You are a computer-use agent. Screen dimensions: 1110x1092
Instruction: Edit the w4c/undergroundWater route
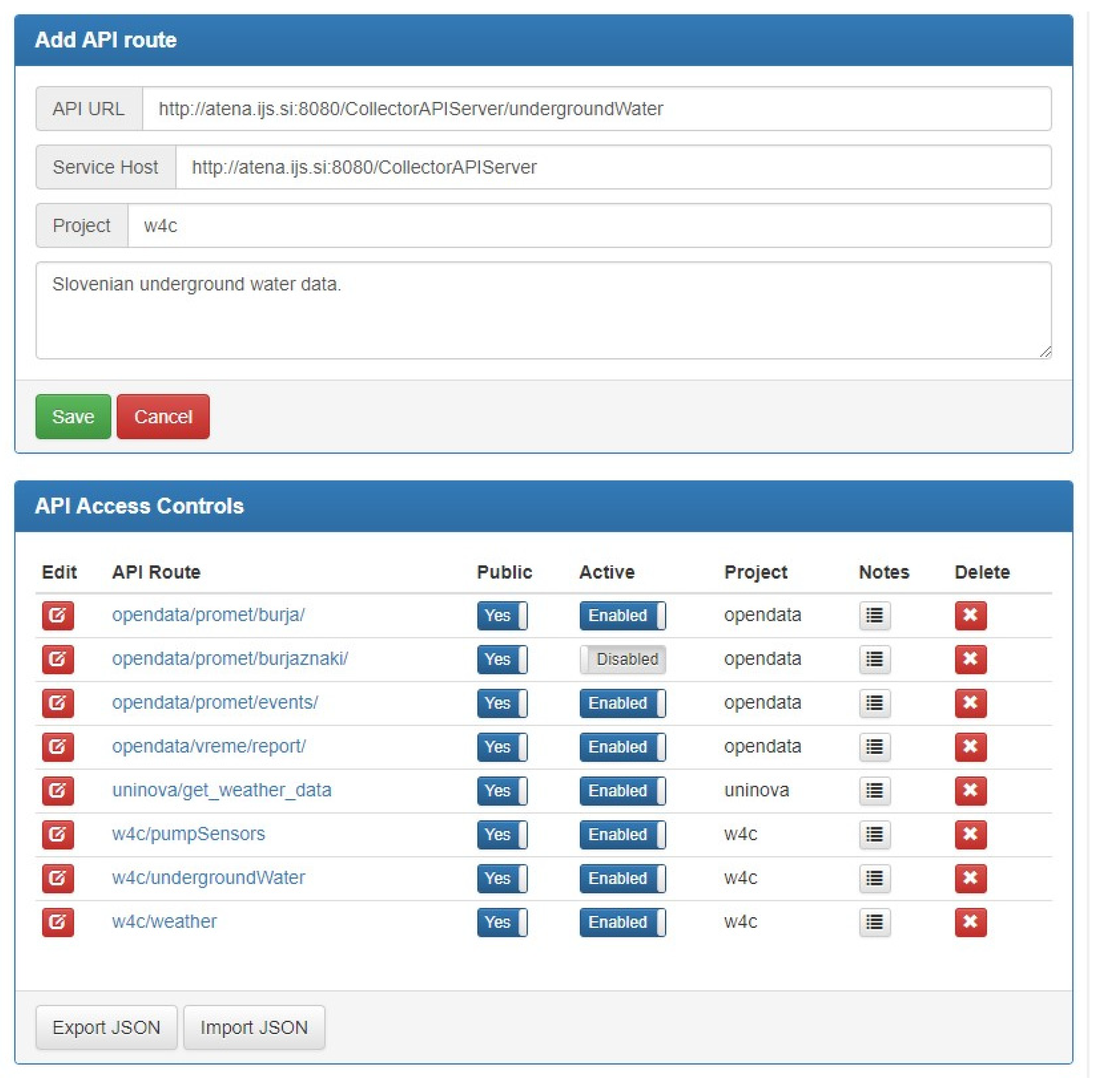tap(58, 878)
